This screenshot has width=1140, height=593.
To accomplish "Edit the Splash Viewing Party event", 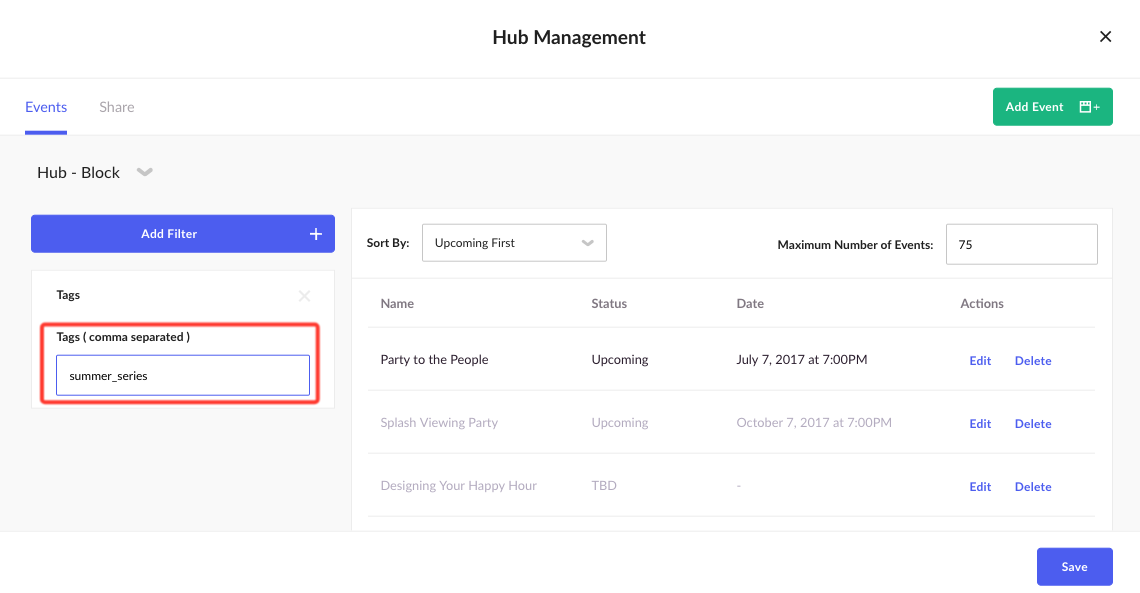I will [980, 424].
